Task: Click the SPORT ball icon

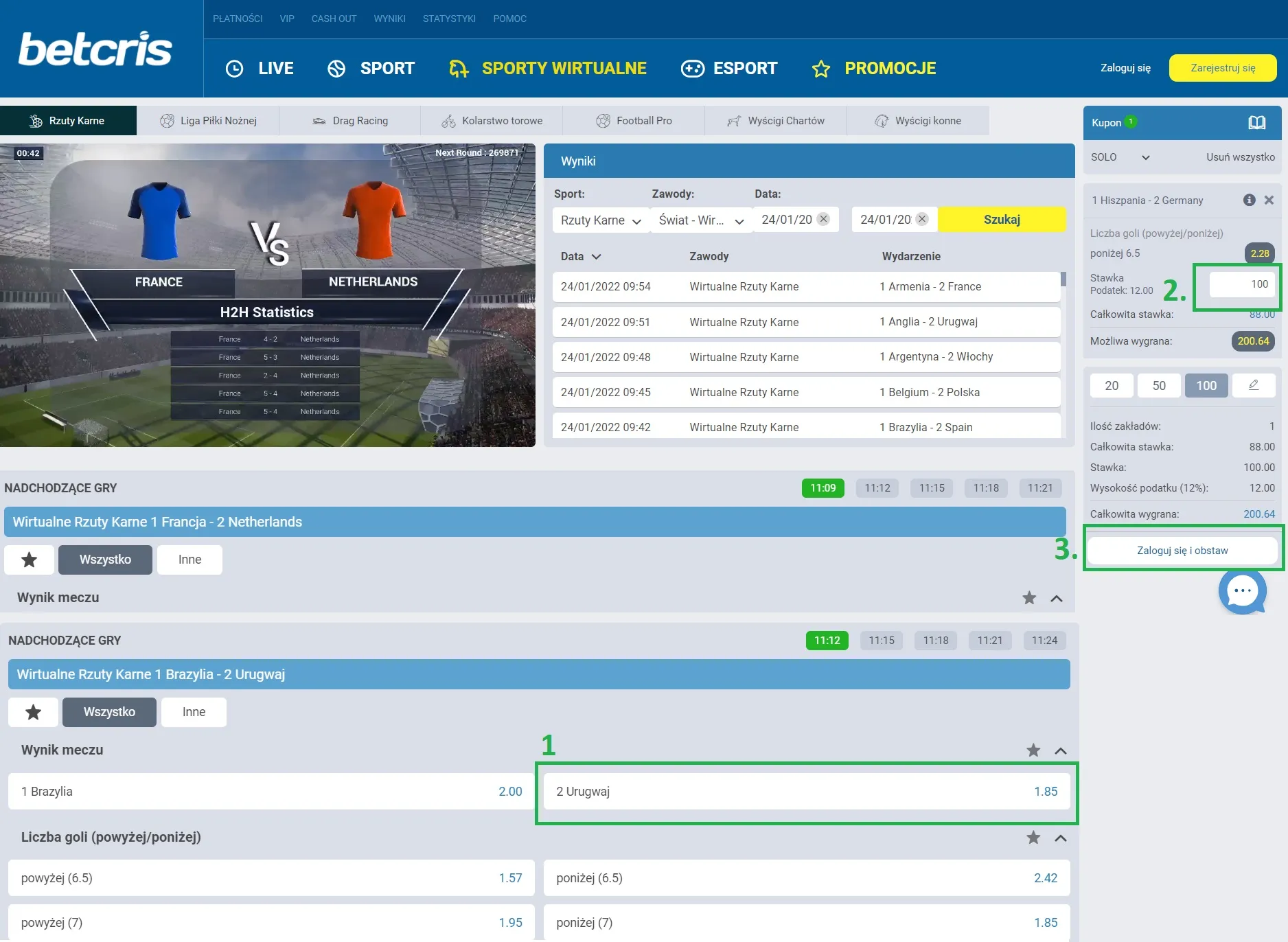Action: [336, 69]
